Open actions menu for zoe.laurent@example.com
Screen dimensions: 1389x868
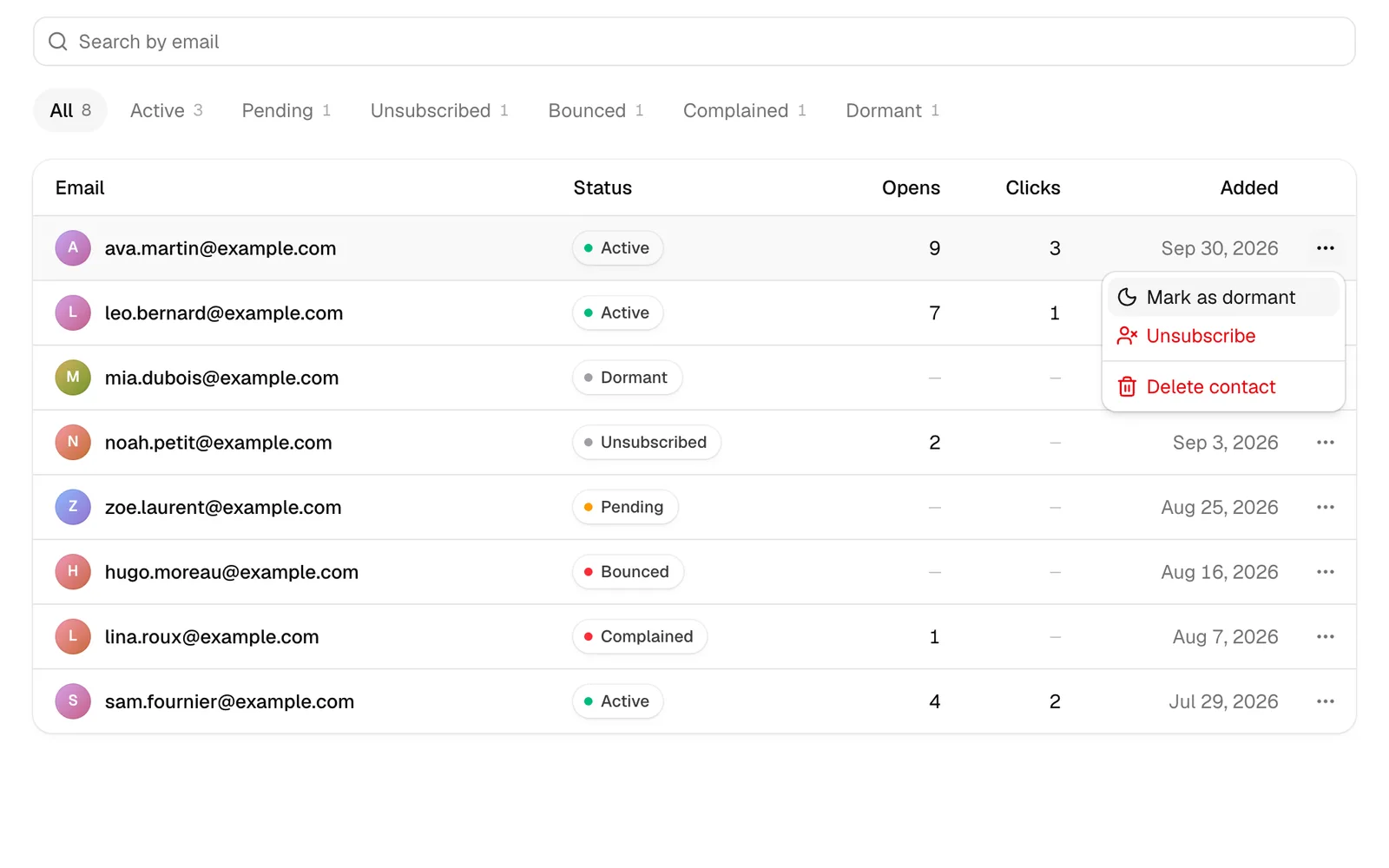(1325, 507)
